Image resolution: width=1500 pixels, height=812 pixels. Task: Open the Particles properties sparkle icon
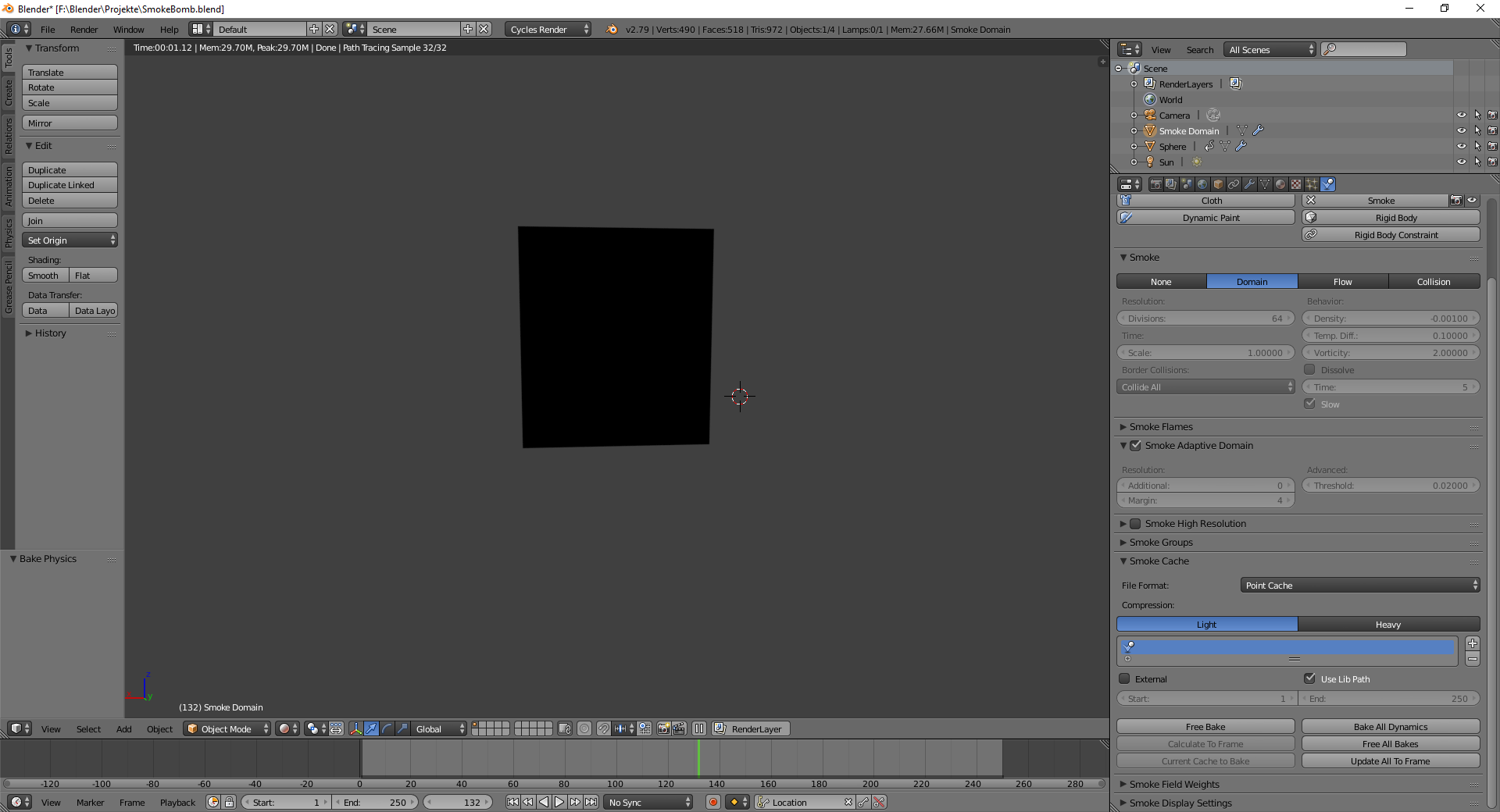[1312, 184]
